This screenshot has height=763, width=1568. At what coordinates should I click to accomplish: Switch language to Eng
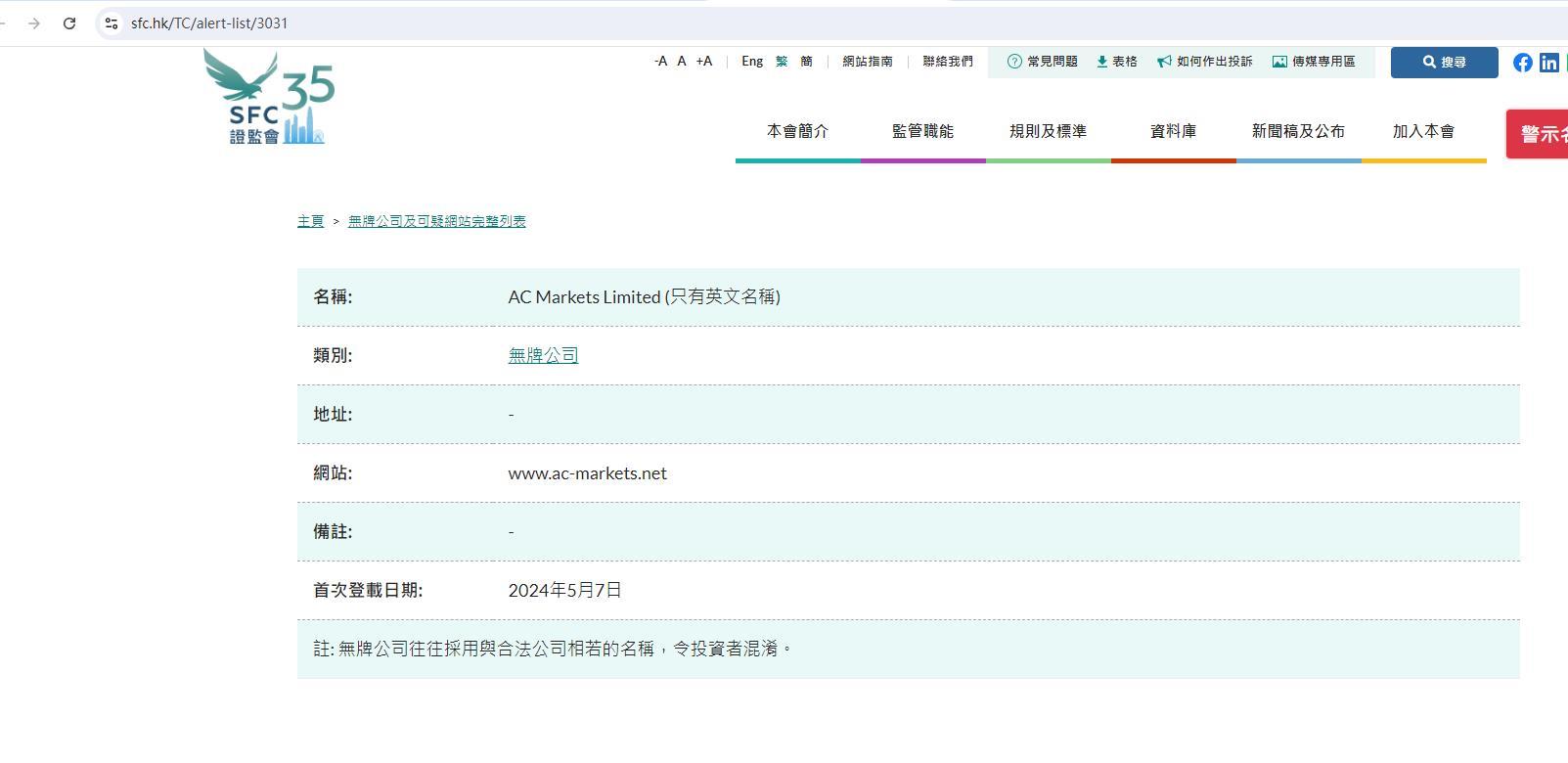752,62
